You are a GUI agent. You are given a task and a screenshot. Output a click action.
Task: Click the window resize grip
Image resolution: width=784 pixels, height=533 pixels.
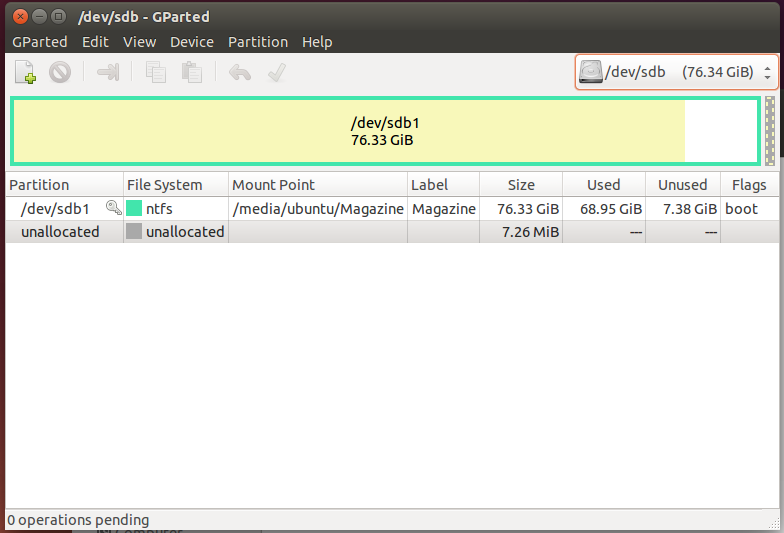pyautogui.click(x=774, y=523)
